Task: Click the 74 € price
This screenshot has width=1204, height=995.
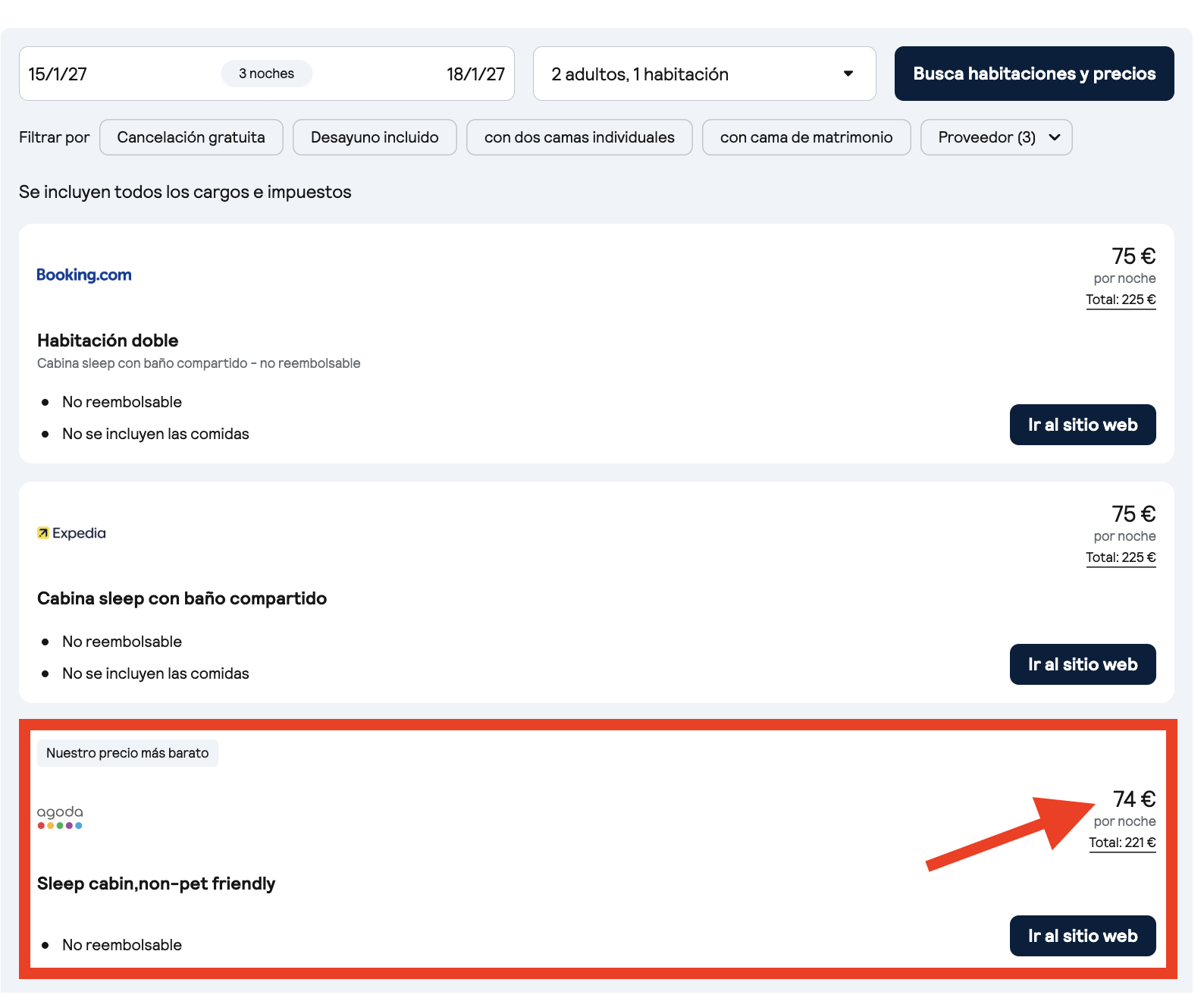Action: click(1134, 799)
